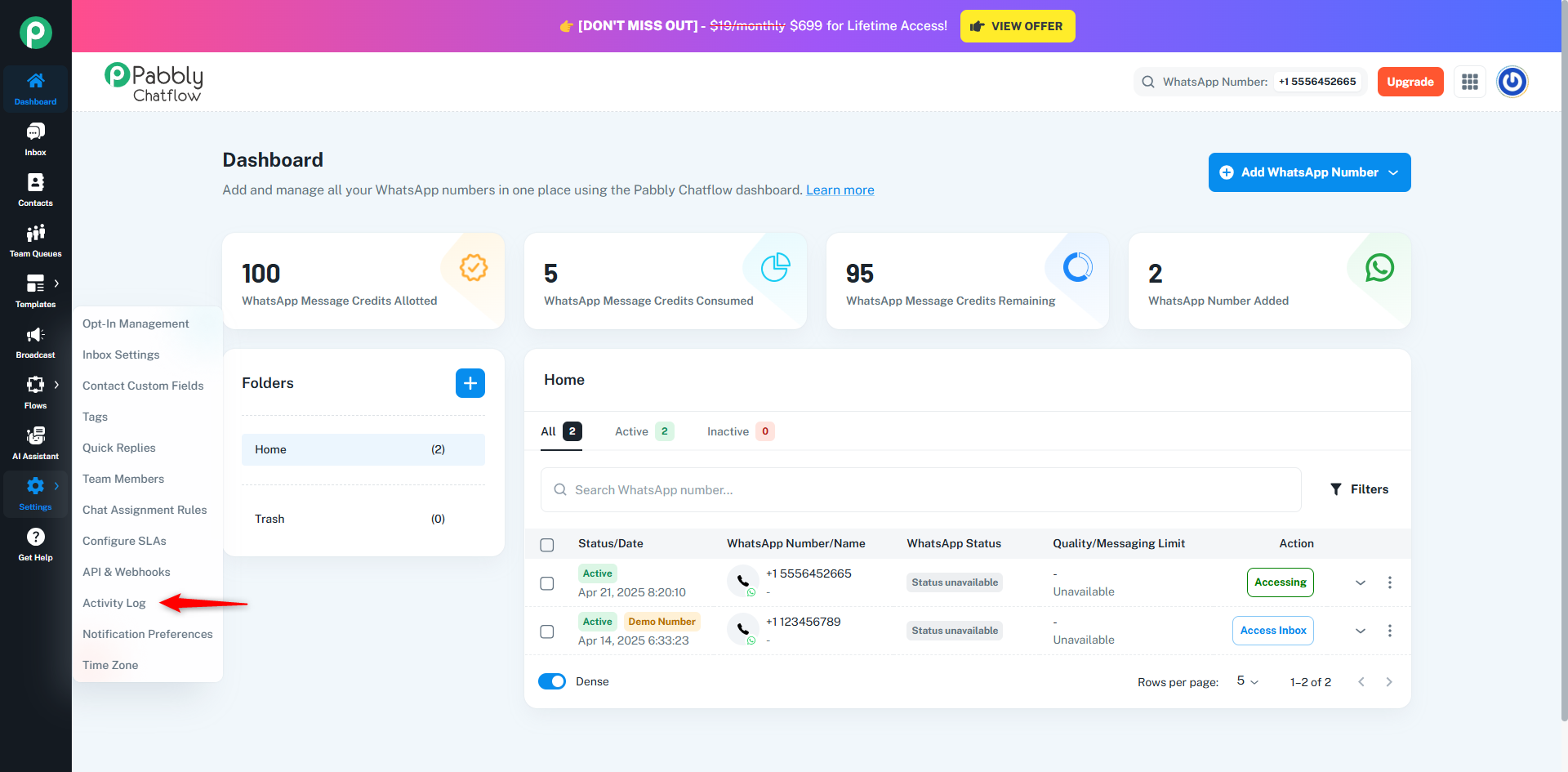Open the user profile avatar
The width and height of the screenshot is (1568, 772).
[x=1512, y=82]
